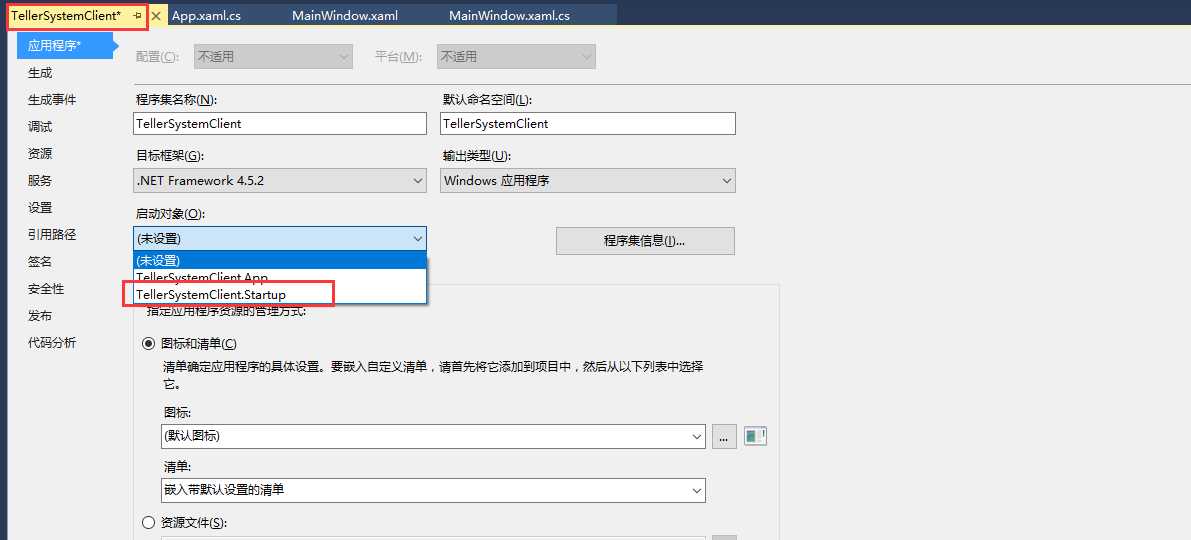This screenshot has height=540, width=1191.
Task: Select the TellerSystemClient project properties tab
Action: (x=66, y=15)
